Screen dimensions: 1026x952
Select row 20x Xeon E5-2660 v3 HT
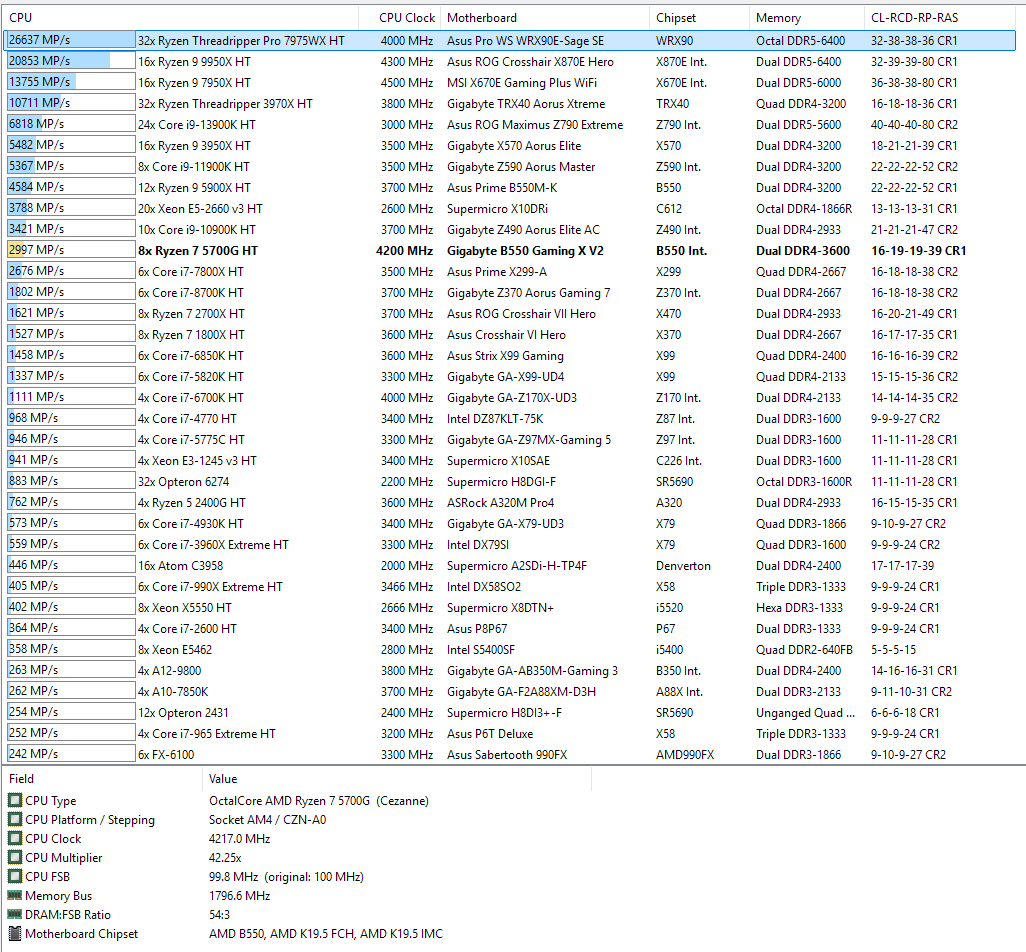point(509,208)
